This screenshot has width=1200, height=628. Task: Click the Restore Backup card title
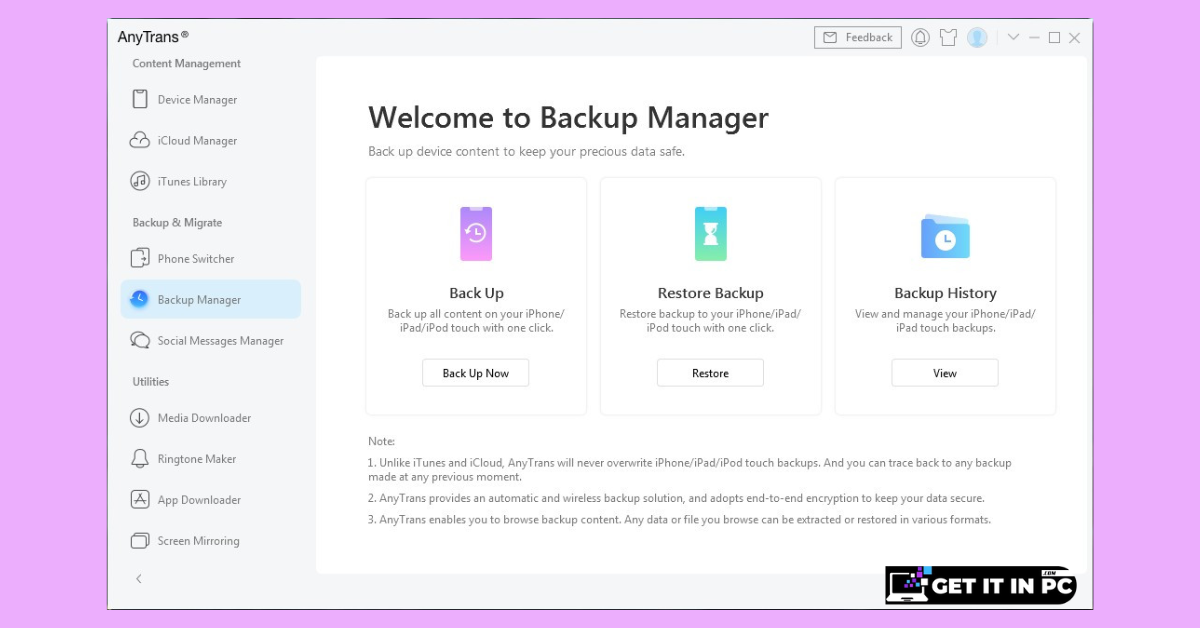tap(710, 293)
